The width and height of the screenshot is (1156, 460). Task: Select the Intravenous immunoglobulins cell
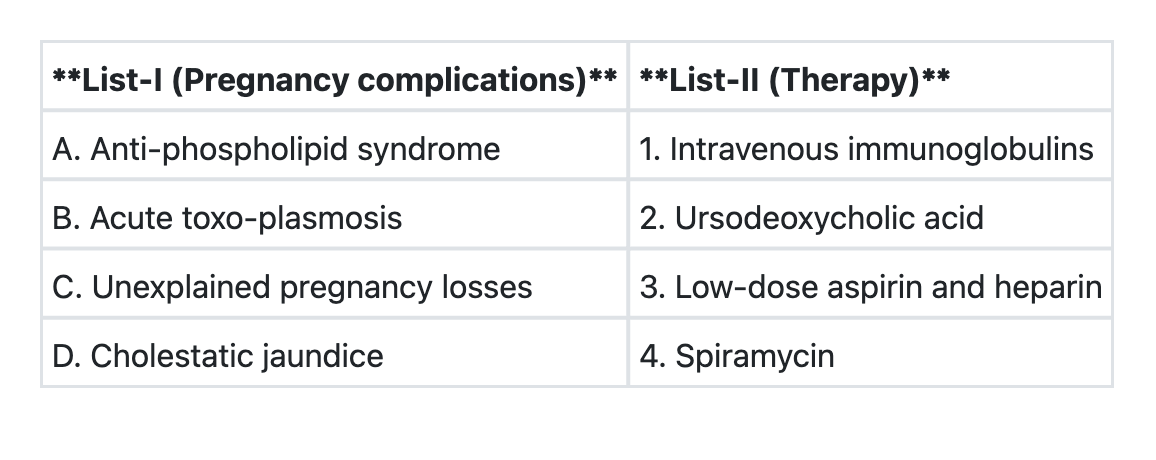pyautogui.click(x=870, y=149)
